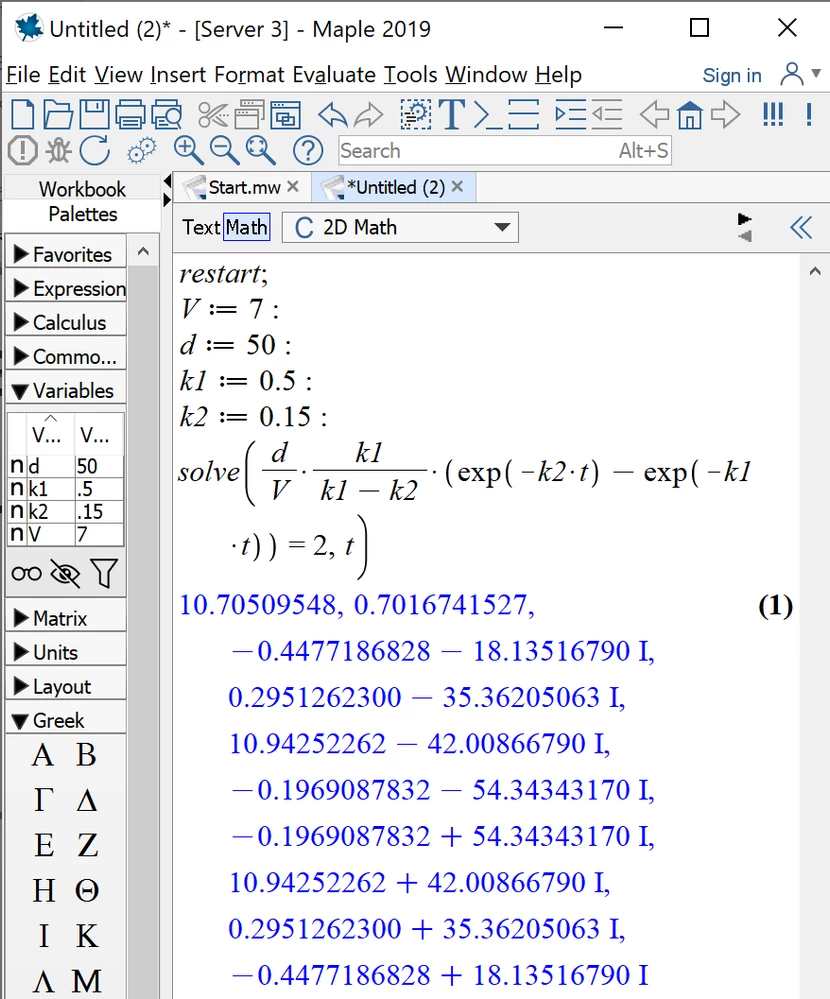
Task: Open print preview icon
Action: [x=166, y=115]
